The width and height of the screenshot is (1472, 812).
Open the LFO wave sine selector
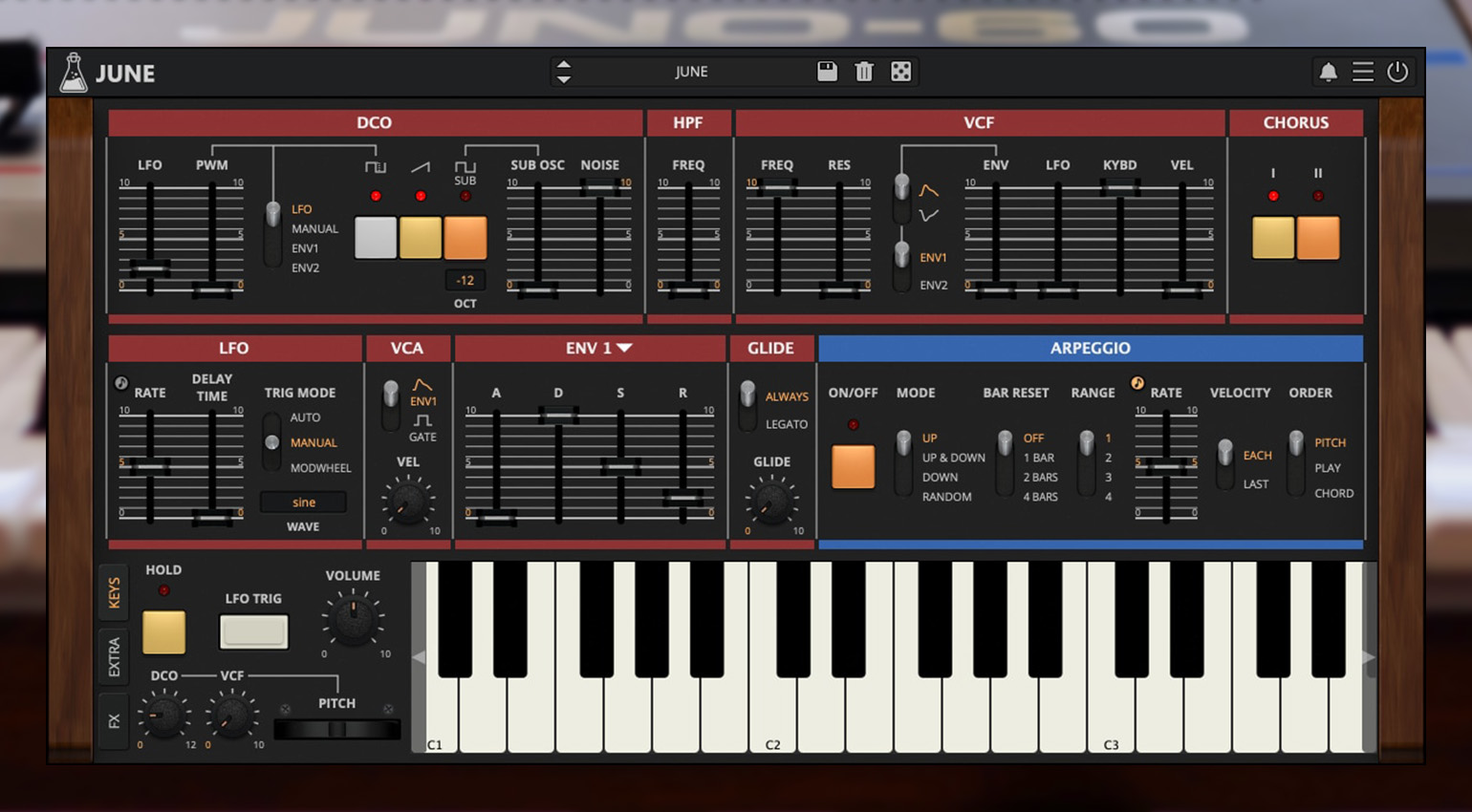pos(303,502)
